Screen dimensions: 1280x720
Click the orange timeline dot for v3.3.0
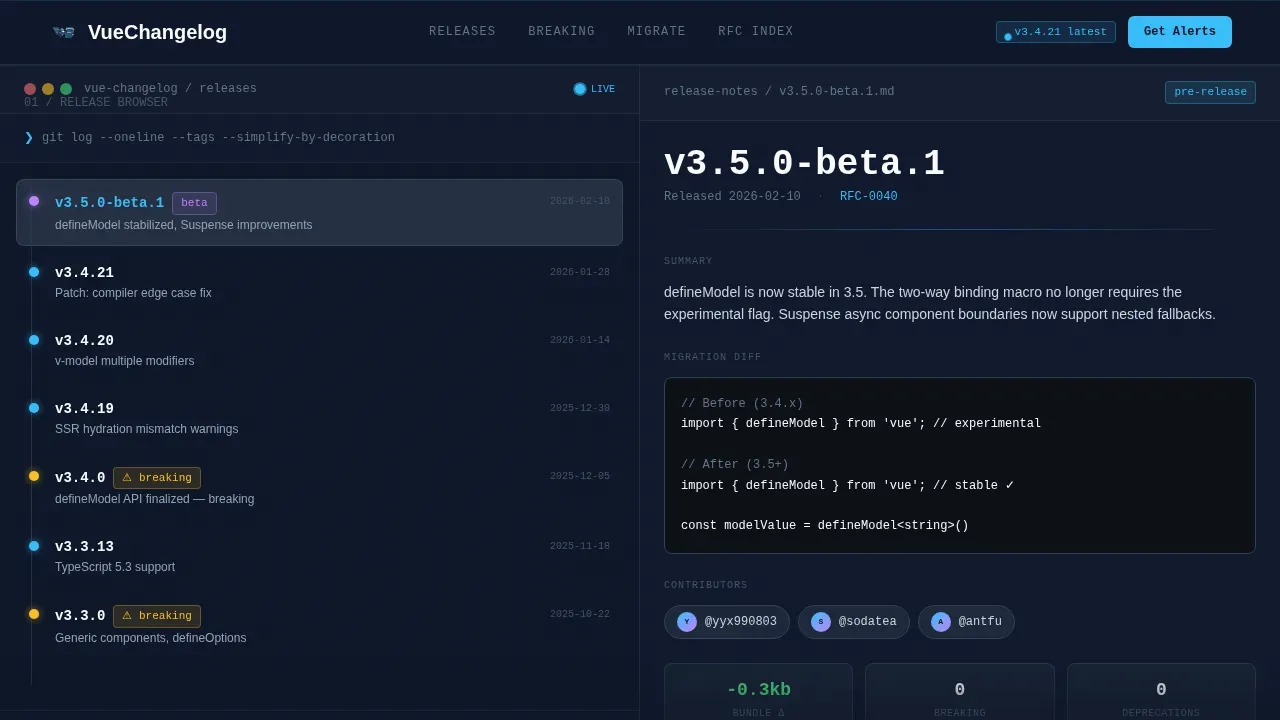coord(34,614)
